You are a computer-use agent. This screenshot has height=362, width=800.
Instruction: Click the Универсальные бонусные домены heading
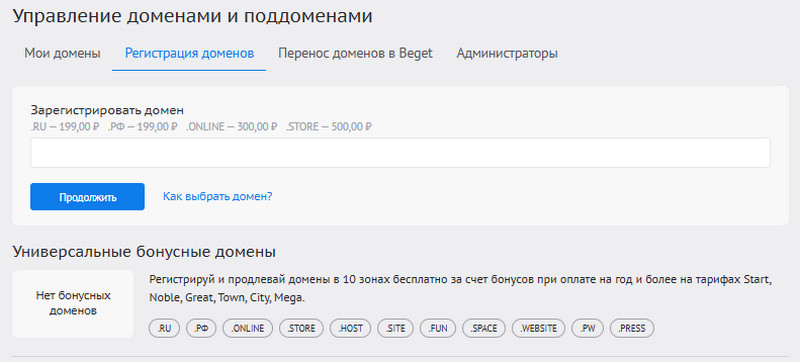pyautogui.click(x=144, y=252)
